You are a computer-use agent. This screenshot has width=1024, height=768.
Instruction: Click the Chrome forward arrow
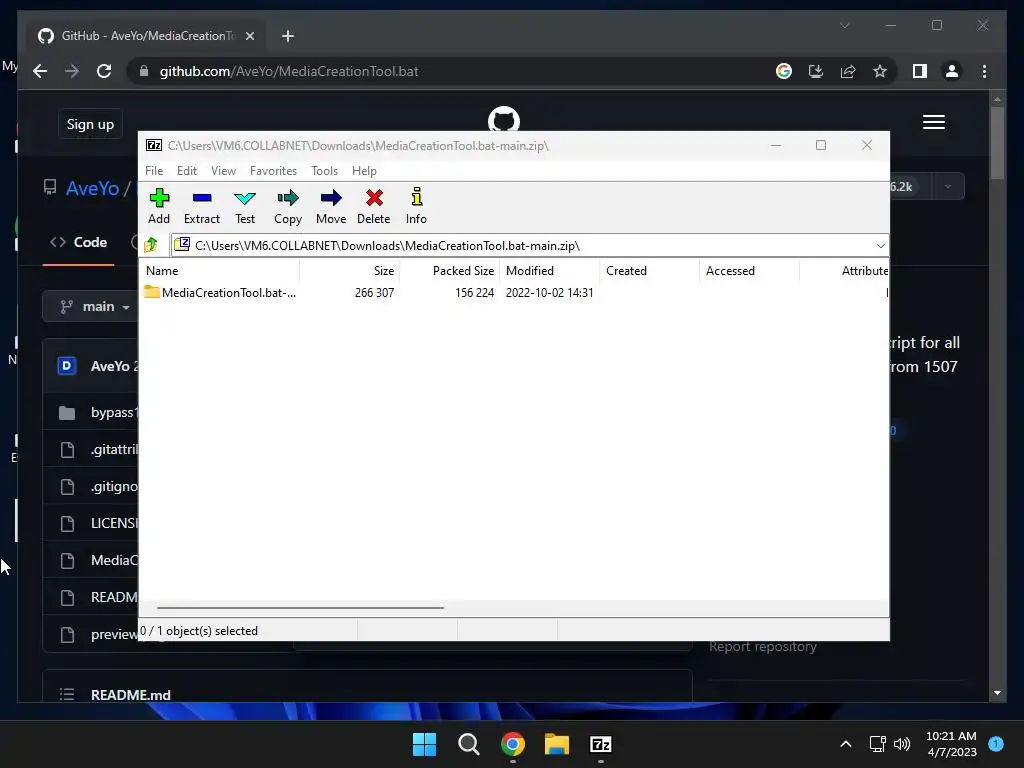pyautogui.click(x=72, y=71)
